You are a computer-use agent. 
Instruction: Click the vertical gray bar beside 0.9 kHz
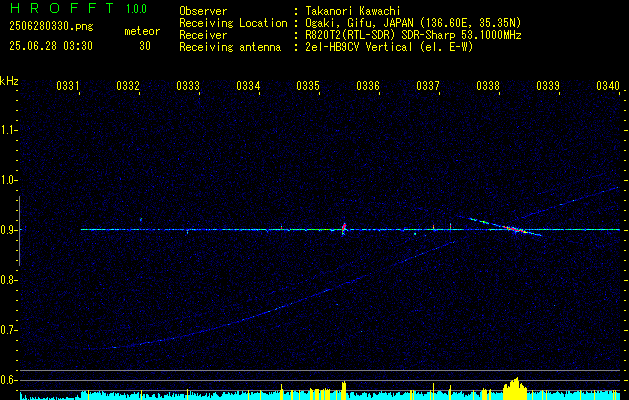(x=19, y=231)
